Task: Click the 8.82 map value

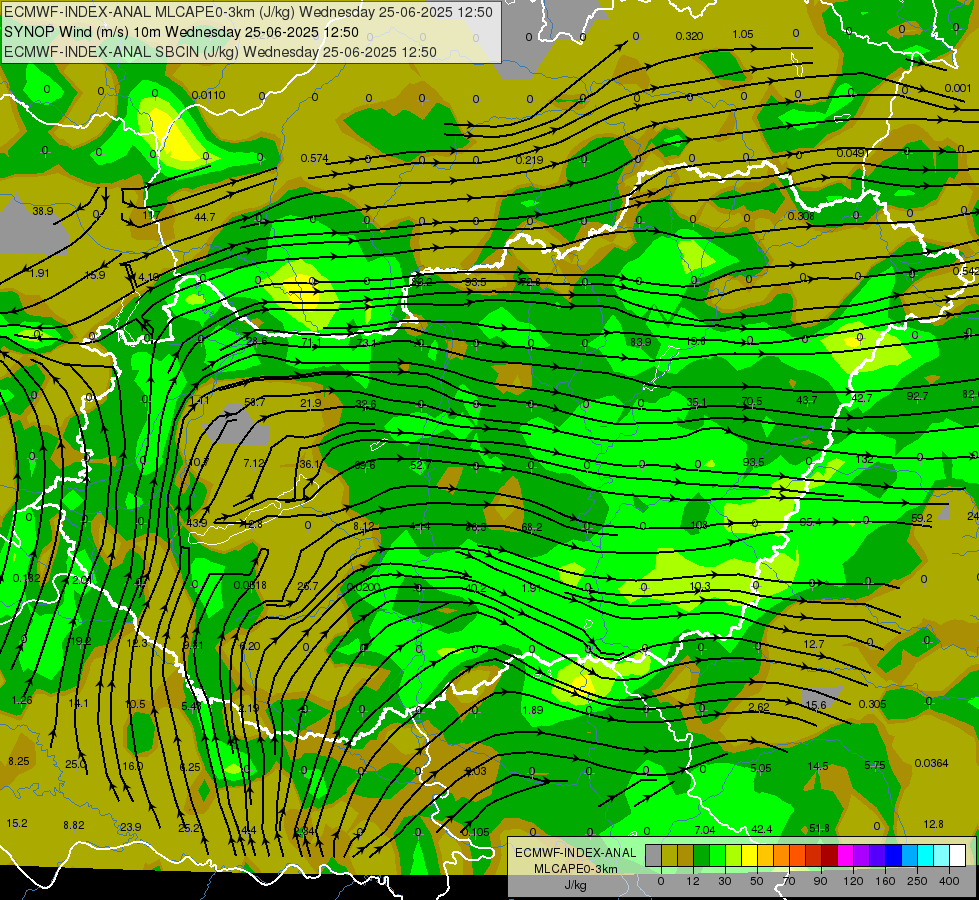Action: (74, 825)
